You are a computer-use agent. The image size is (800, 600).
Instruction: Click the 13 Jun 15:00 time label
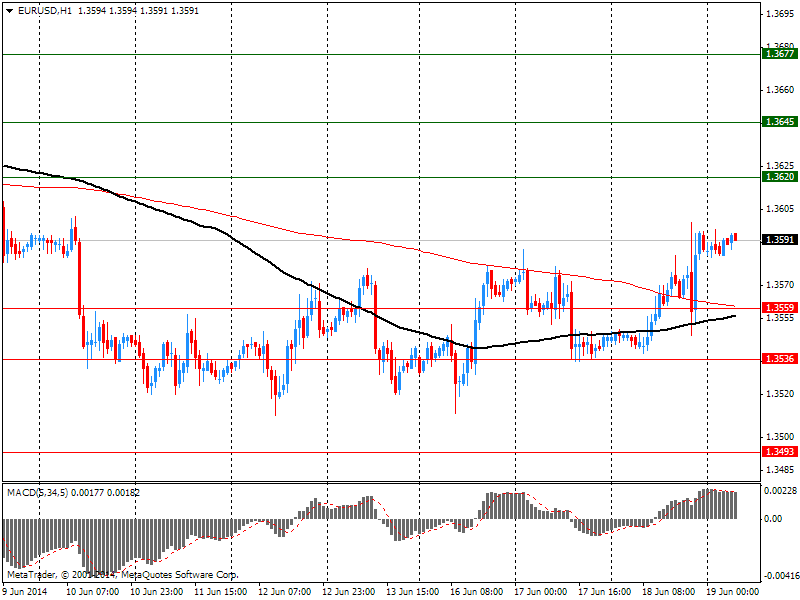tap(413, 592)
